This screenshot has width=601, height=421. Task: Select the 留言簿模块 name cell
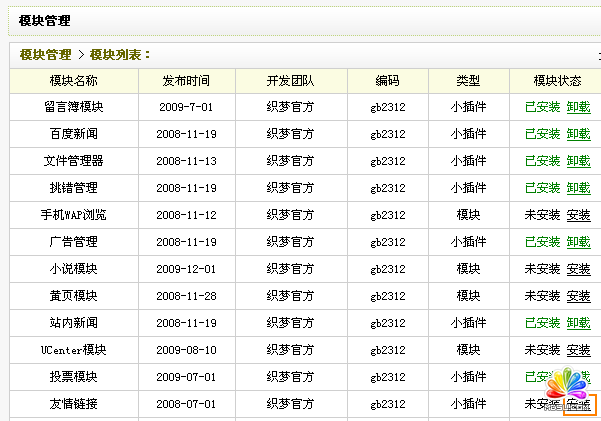click(x=73, y=107)
